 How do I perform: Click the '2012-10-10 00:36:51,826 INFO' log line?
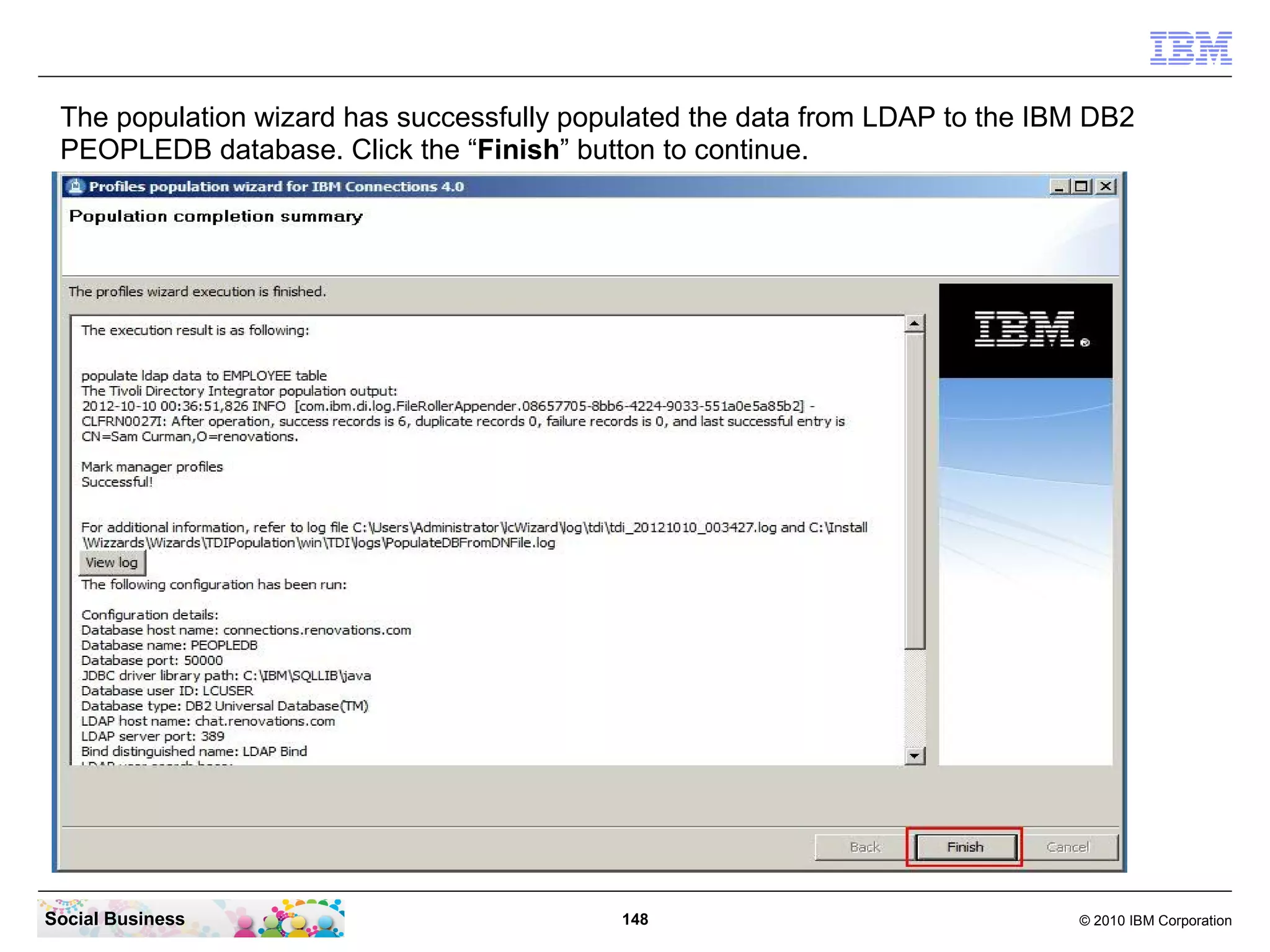click(x=448, y=406)
